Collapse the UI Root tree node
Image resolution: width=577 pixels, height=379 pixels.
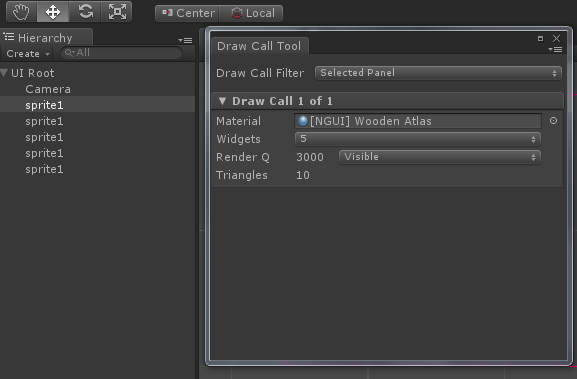pyautogui.click(x=4, y=73)
